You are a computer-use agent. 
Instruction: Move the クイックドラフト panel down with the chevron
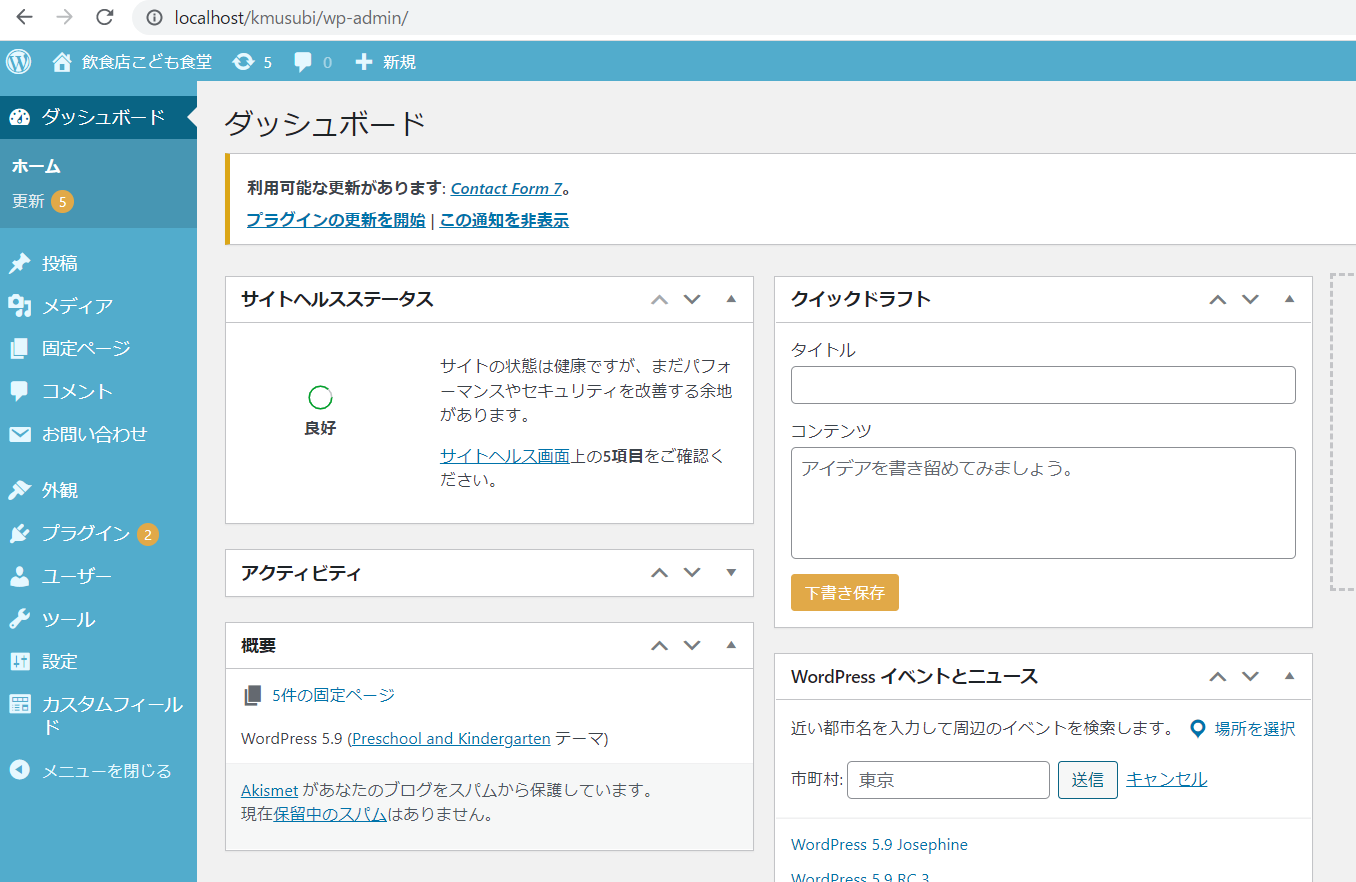tap(1250, 299)
